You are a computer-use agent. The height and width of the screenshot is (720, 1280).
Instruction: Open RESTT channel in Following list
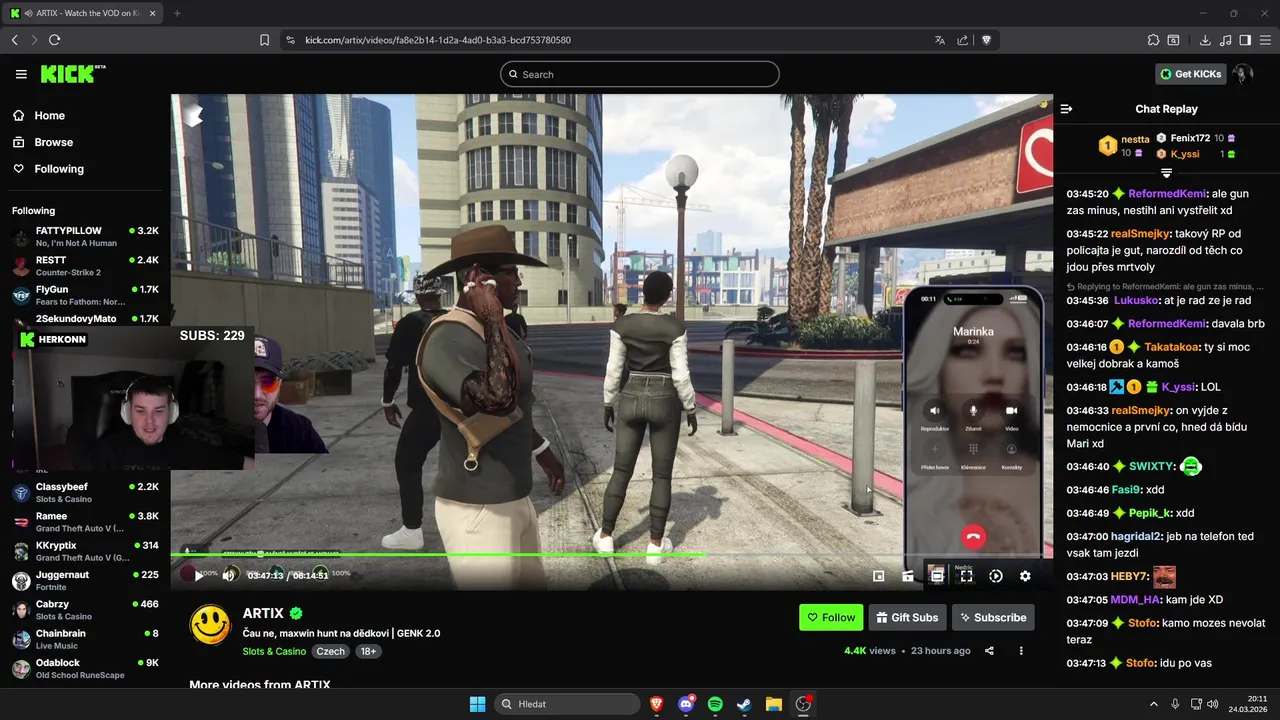click(x=85, y=265)
